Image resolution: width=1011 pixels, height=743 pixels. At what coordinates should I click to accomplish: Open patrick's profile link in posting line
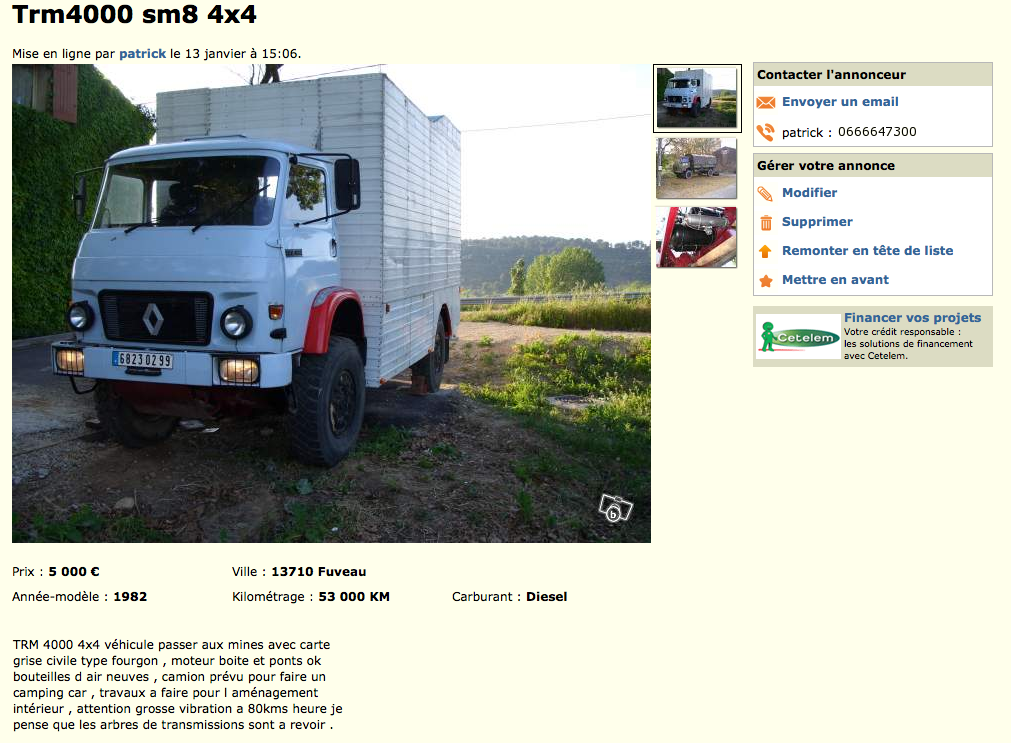click(x=142, y=54)
